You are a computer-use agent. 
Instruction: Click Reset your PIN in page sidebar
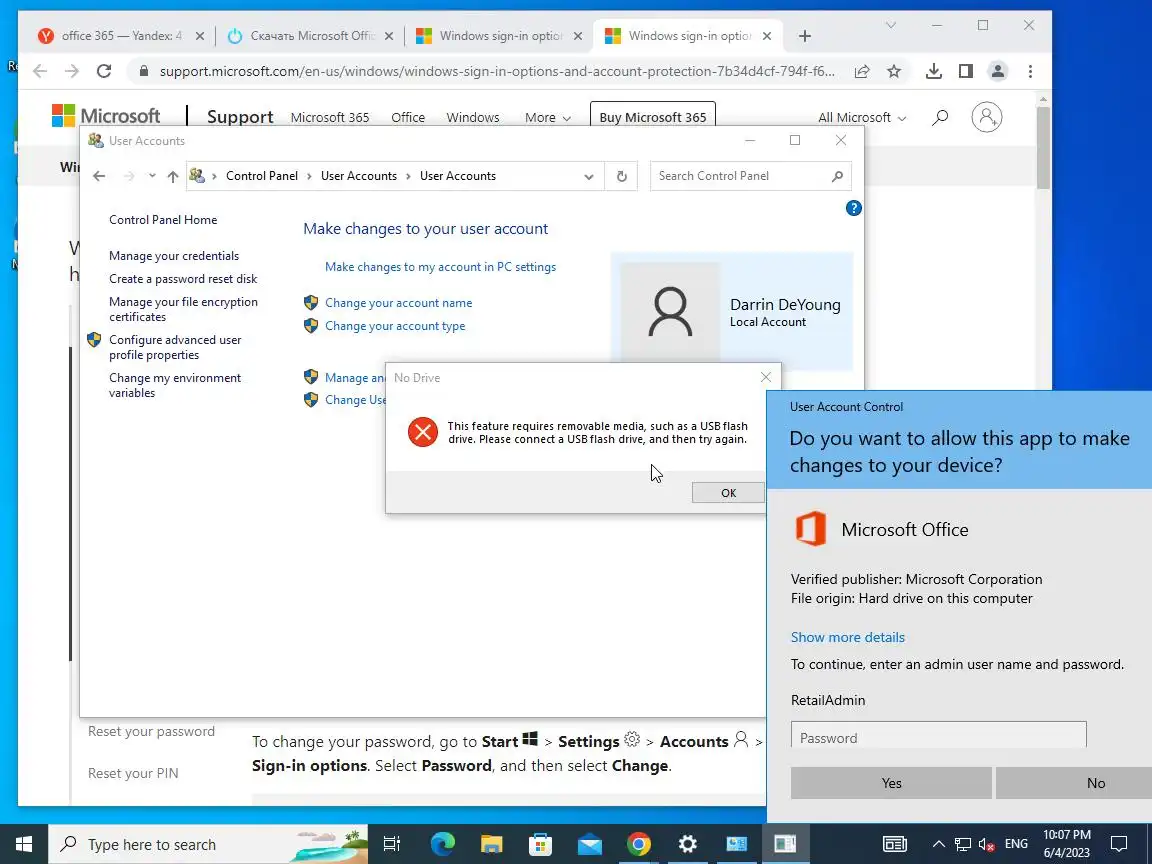133,773
